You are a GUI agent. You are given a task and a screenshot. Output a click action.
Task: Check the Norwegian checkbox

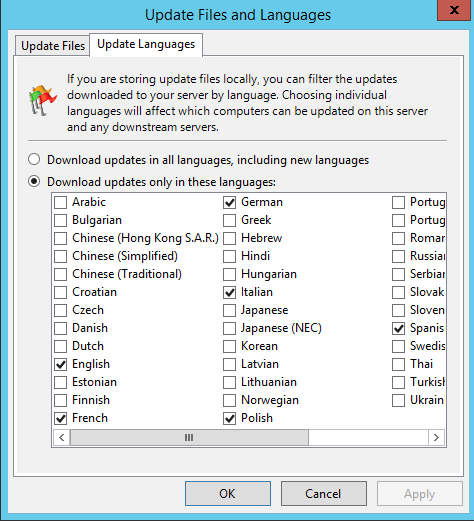click(x=230, y=400)
